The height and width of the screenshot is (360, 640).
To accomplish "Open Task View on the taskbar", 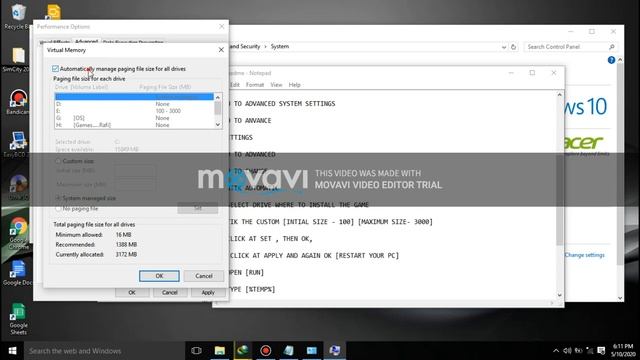I will (196, 351).
